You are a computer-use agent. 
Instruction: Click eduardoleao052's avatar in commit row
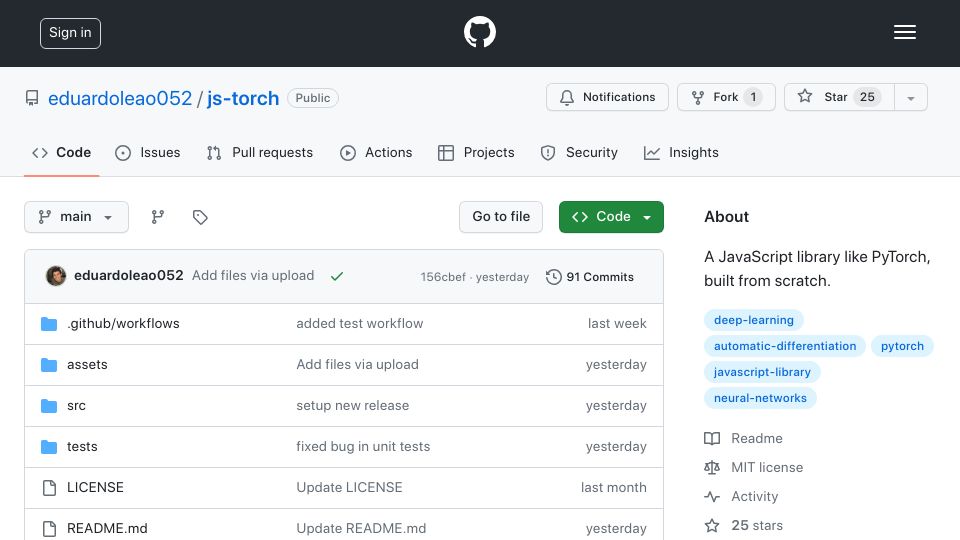point(56,276)
